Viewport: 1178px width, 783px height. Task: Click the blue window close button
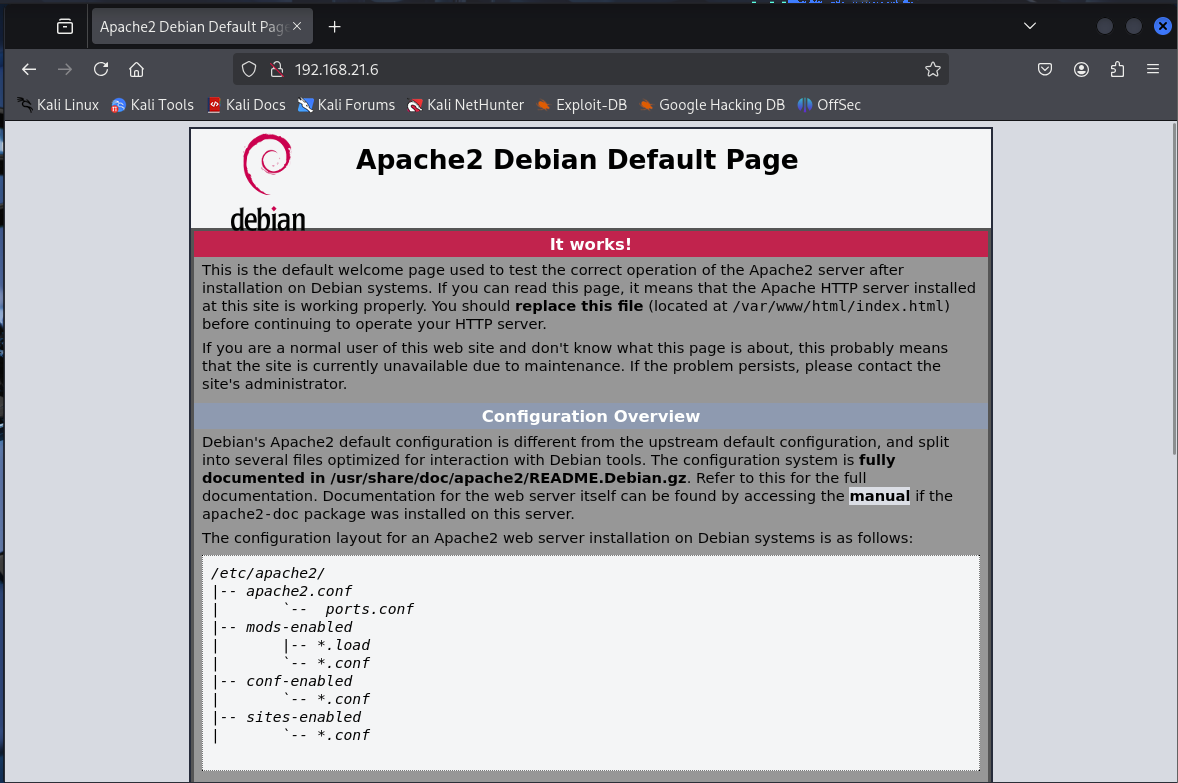click(1162, 26)
